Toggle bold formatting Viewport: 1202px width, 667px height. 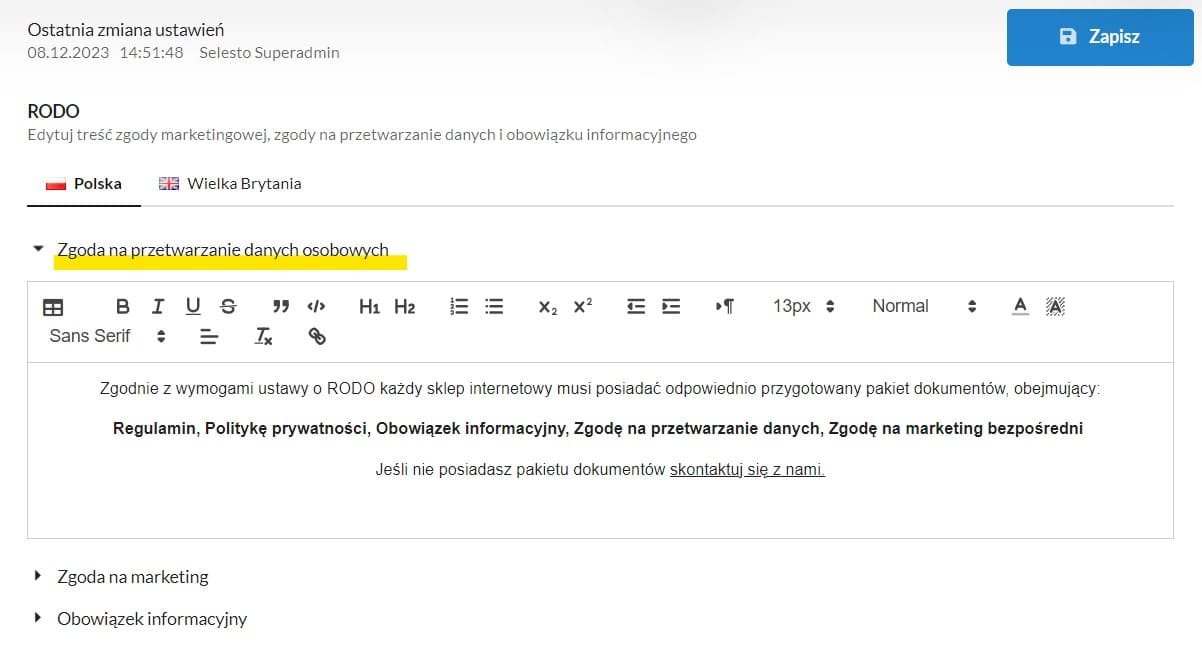pyautogui.click(x=123, y=307)
